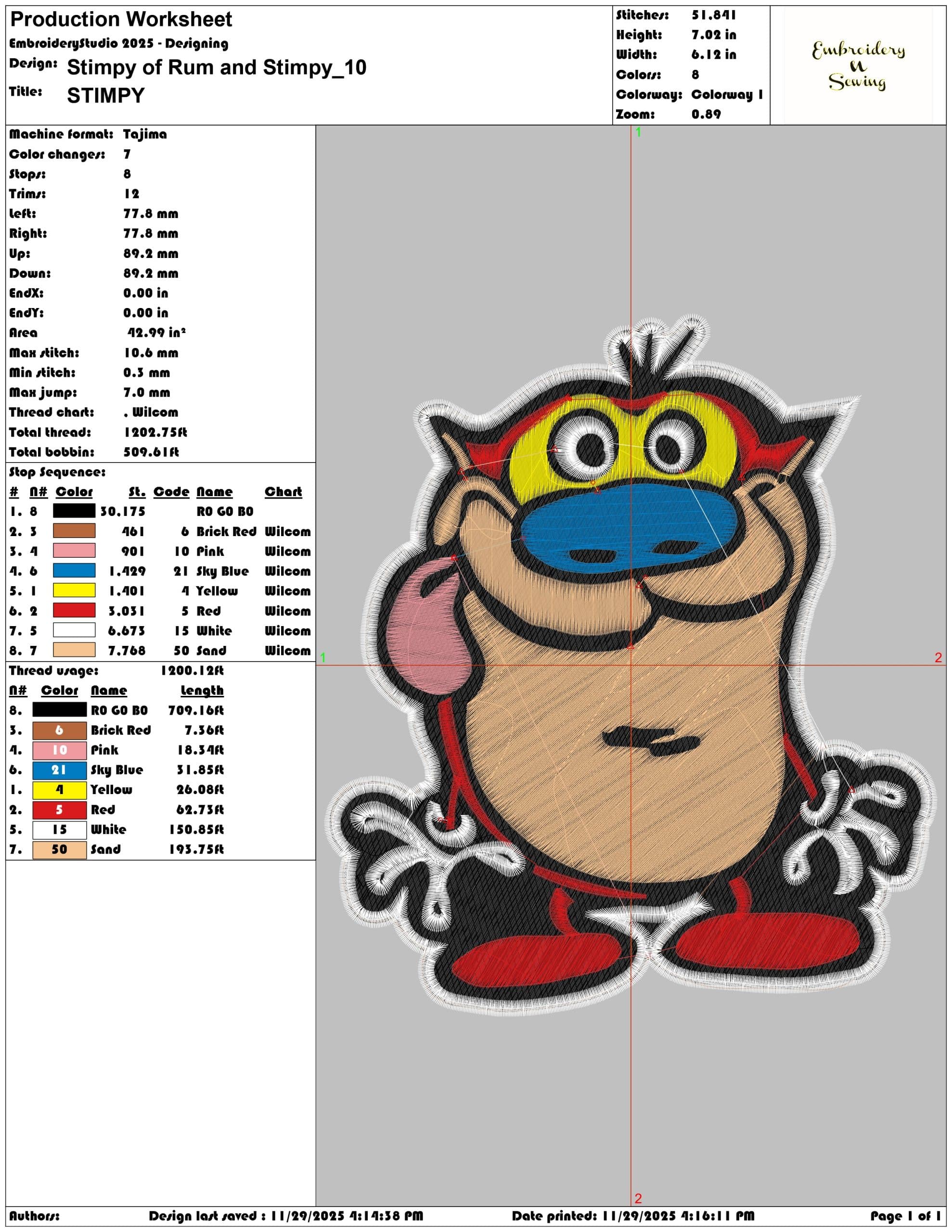This screenshot has width=952, height=1232.
Task: Click total thread value 1202.75ft
Action: 155,432
